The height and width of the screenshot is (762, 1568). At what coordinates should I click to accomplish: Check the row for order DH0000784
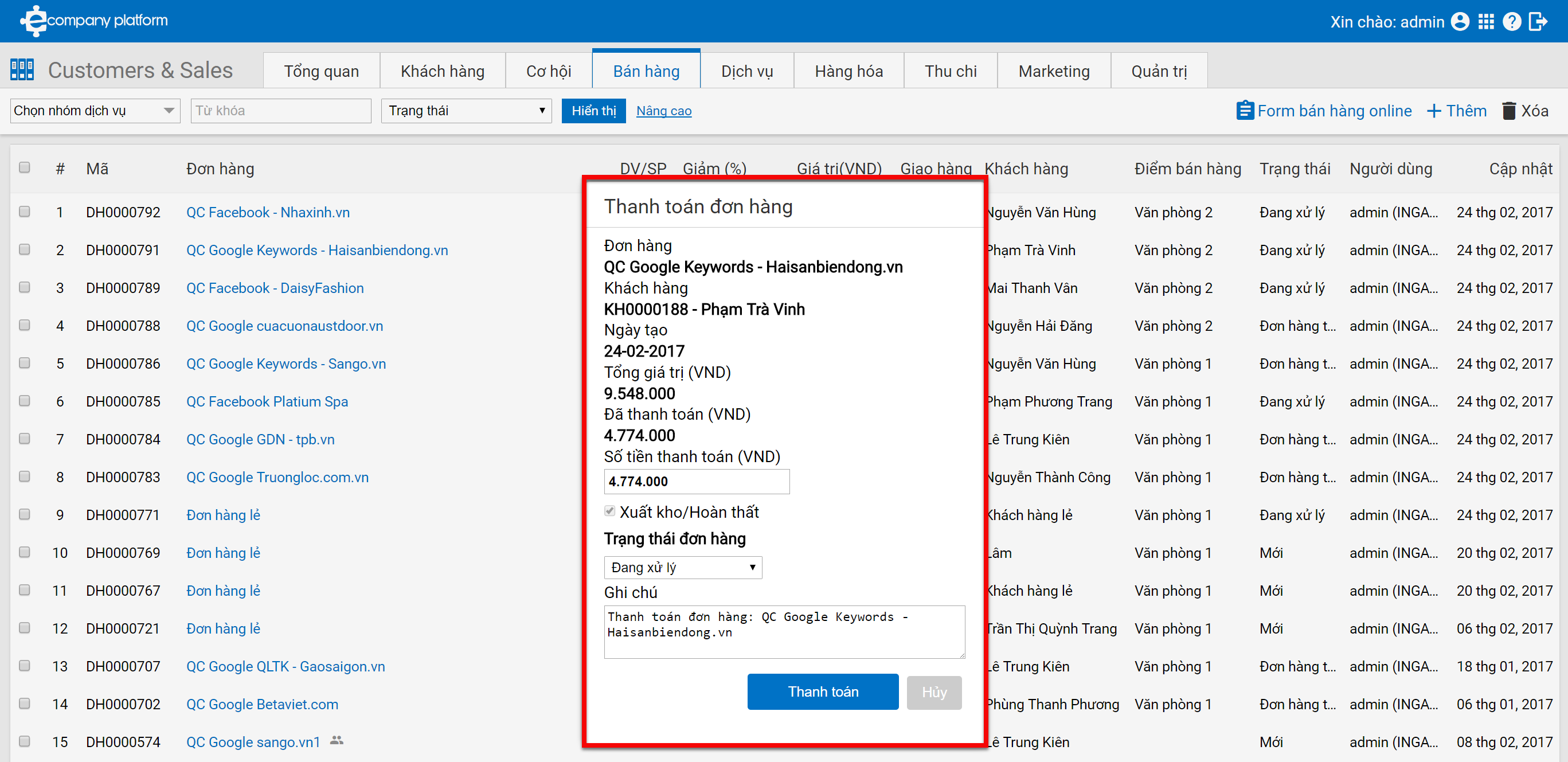click(24, 438)
